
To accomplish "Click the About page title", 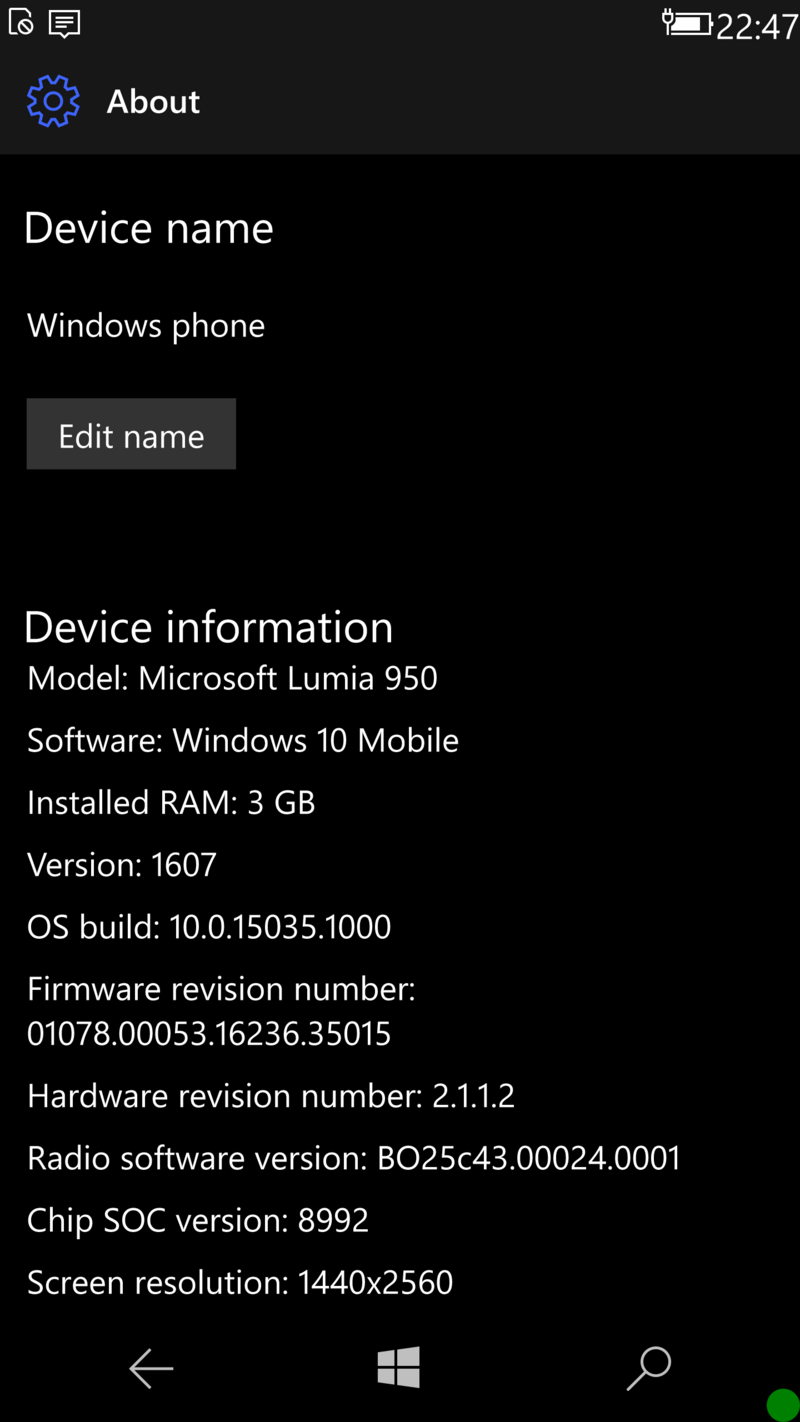I will (153, 101).
